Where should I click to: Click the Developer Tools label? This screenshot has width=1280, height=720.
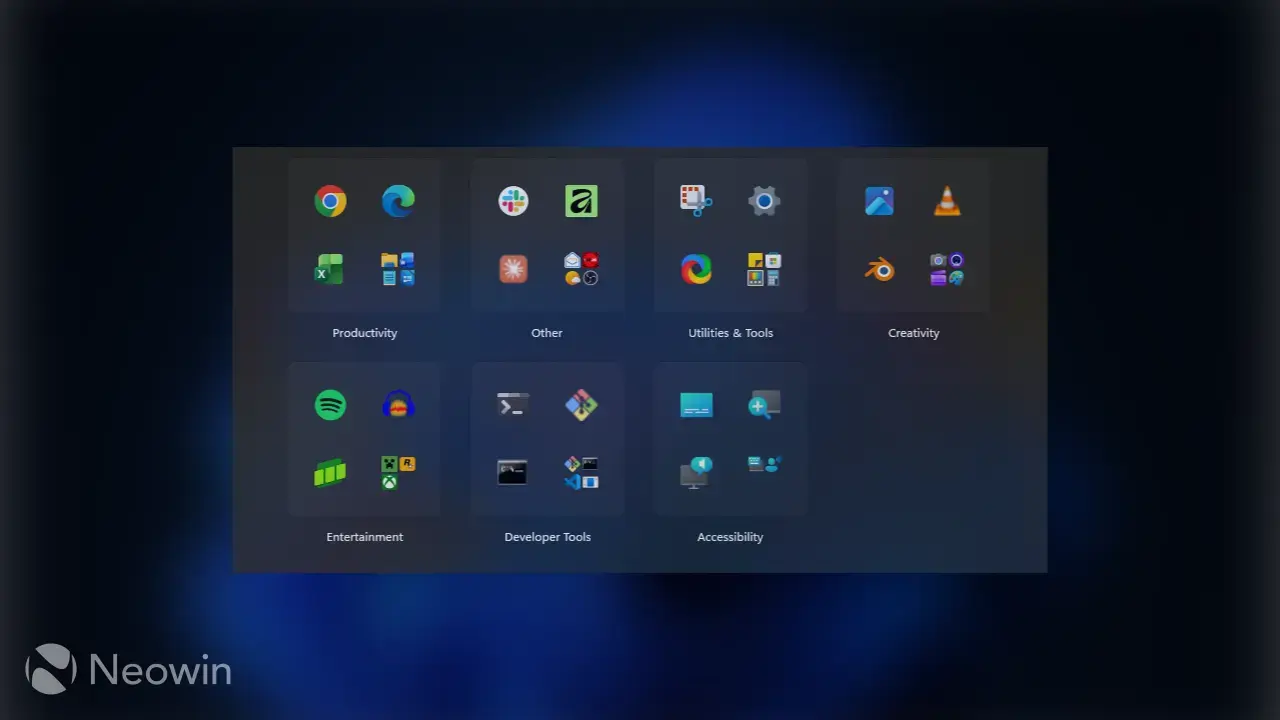548,537
